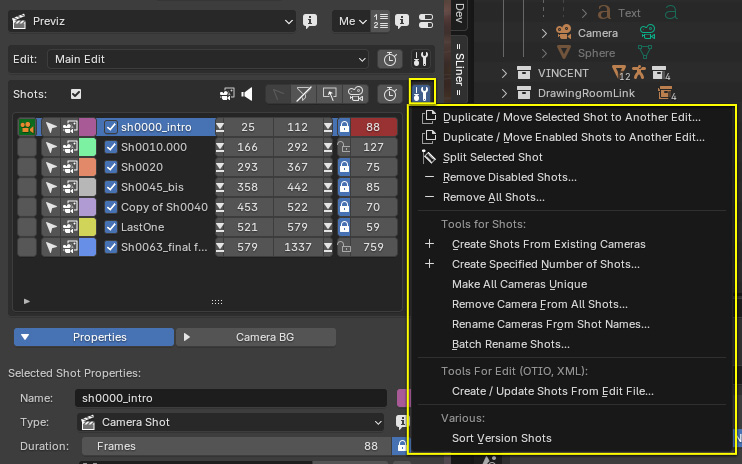This screenshot has width=742, height=464.
Task: Click the Shots tools wrench icon
Action: click(422, 94)
